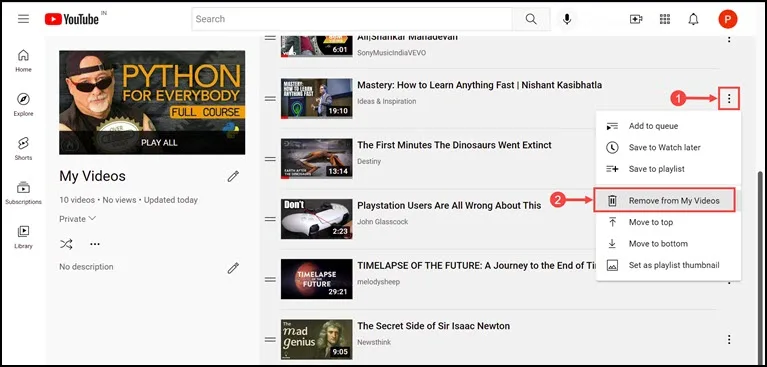Open the notifications bell
Viewport: 767px width, 367px height.
(x=693, y=19)
